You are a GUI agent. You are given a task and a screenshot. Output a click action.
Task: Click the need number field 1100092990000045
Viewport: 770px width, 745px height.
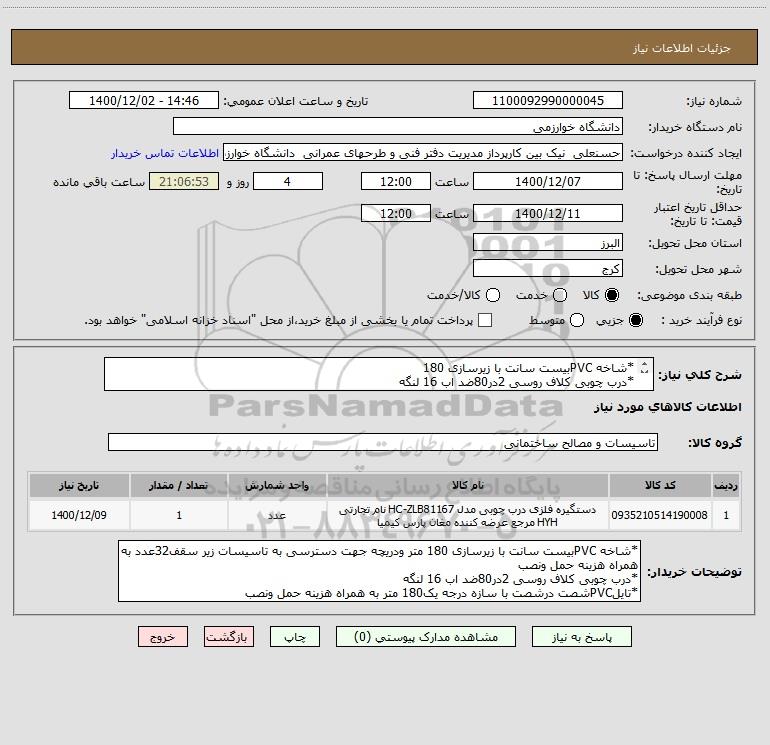(x=548, y=100)
